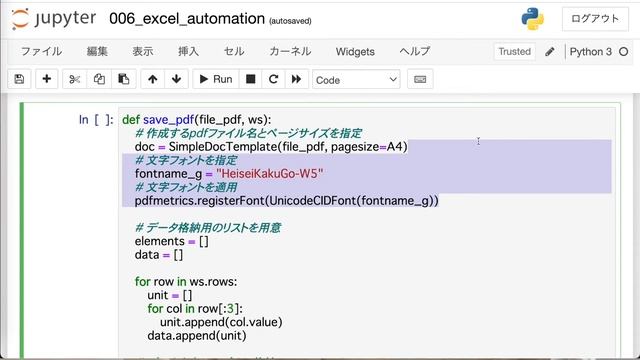640x360 pixels.
Task: Click the "HeiseiKakuGo-W5" string
Action: coord(270,173)
